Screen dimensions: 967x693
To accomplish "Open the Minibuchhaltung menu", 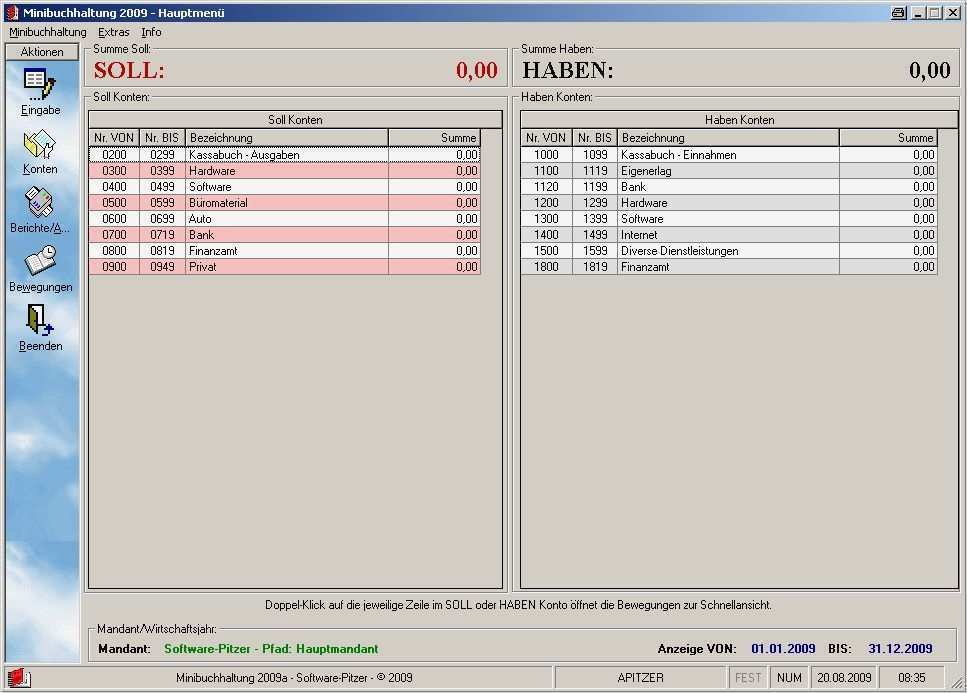I will tap(48, 32).
